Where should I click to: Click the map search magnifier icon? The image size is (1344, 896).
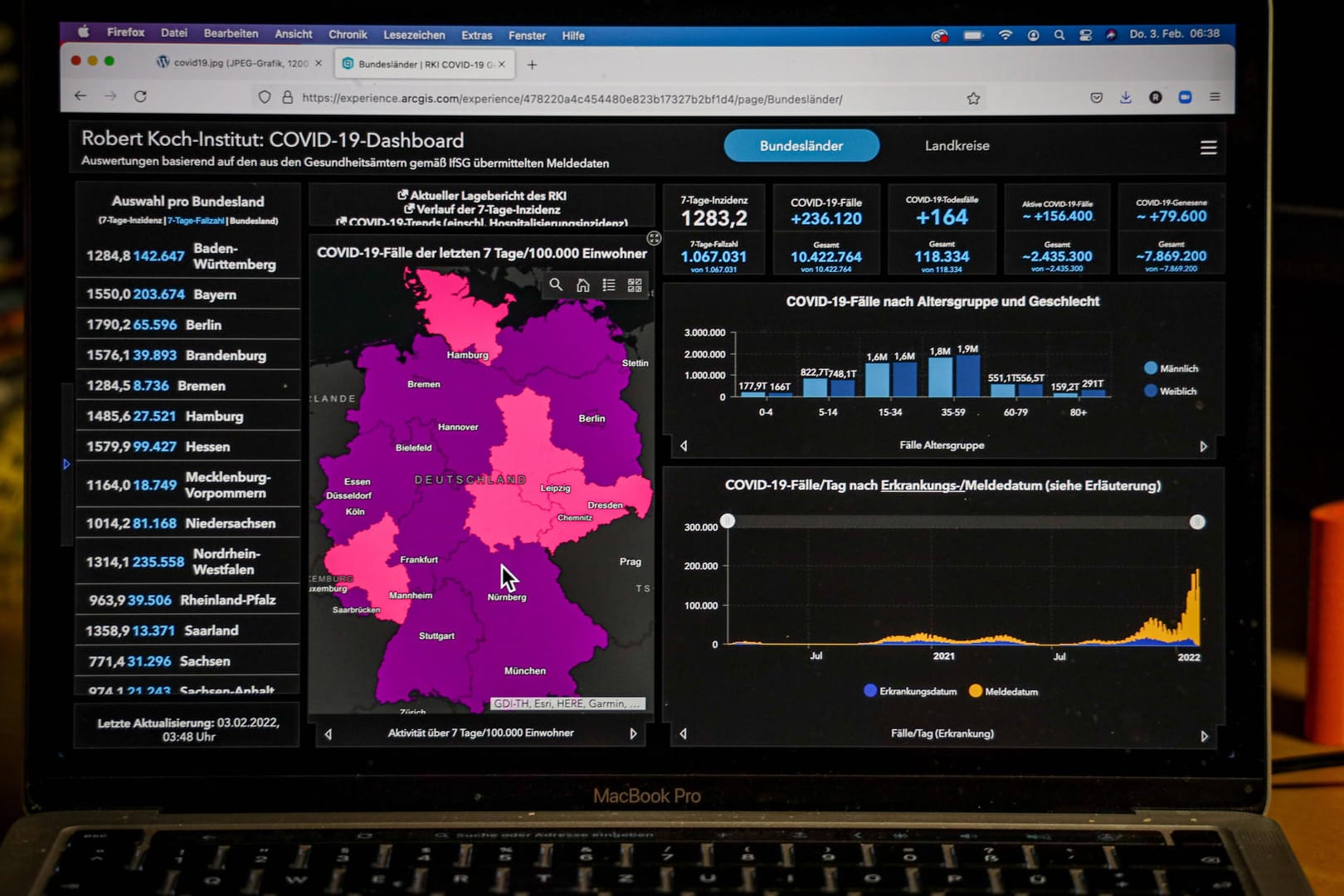coord(556,285)
